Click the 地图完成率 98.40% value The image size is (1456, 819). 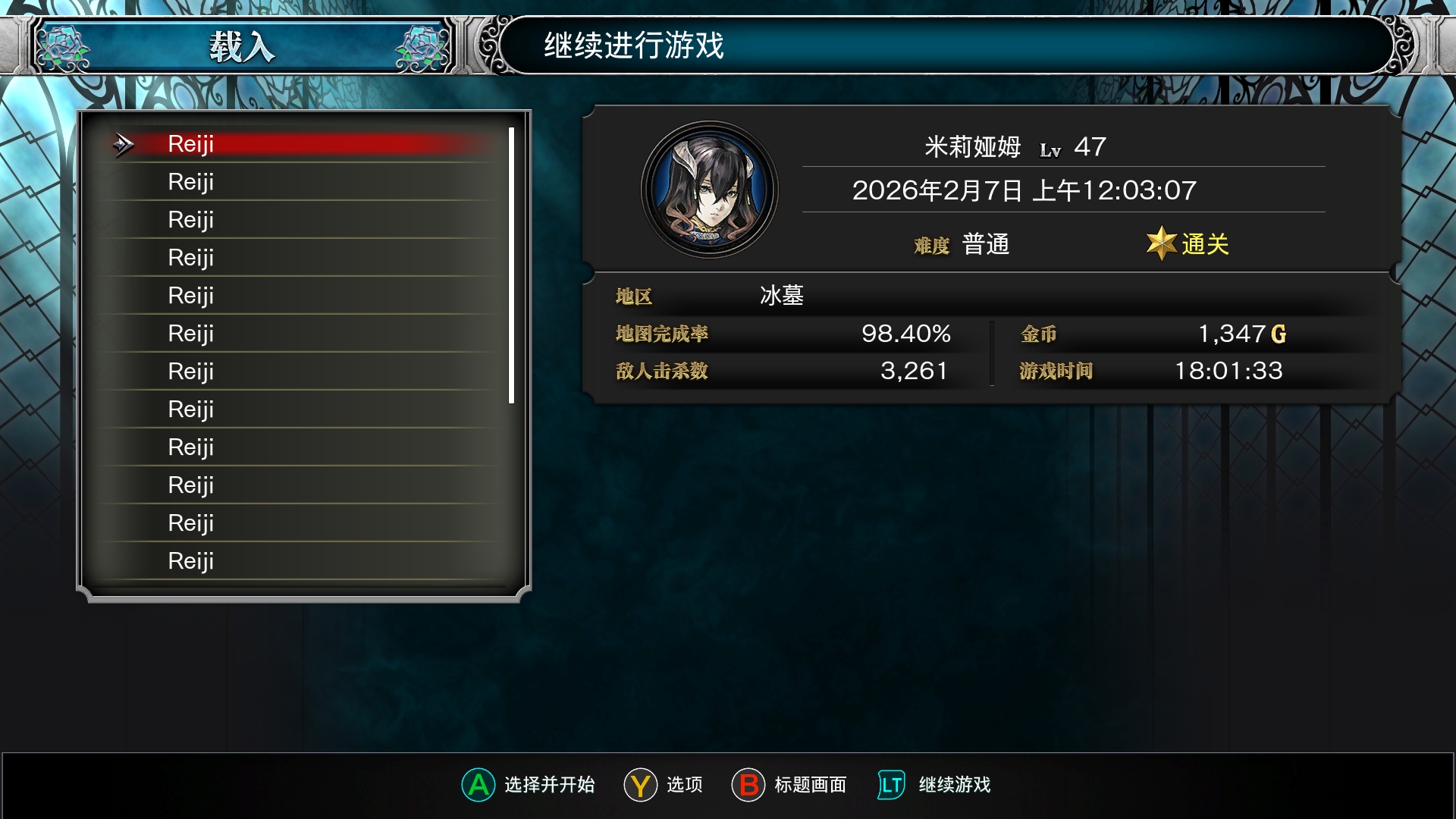906,334
